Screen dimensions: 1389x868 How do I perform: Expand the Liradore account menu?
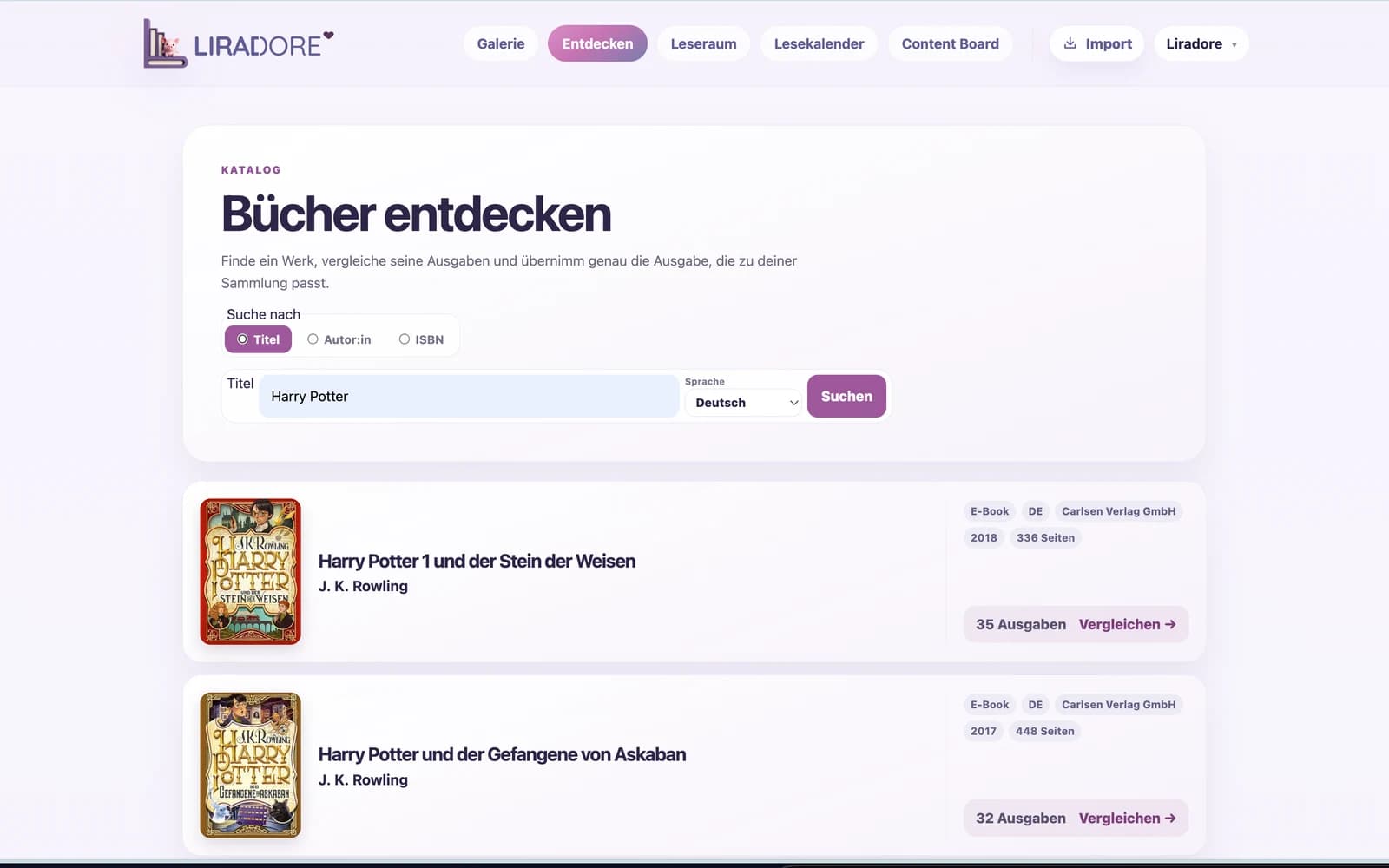click(1201, 43)
